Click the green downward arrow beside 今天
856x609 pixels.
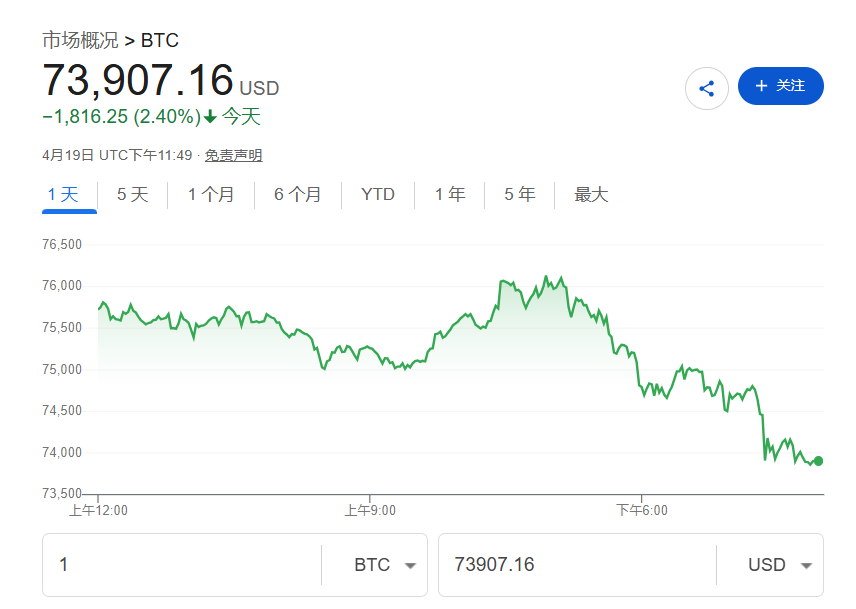tap(207, 117)
